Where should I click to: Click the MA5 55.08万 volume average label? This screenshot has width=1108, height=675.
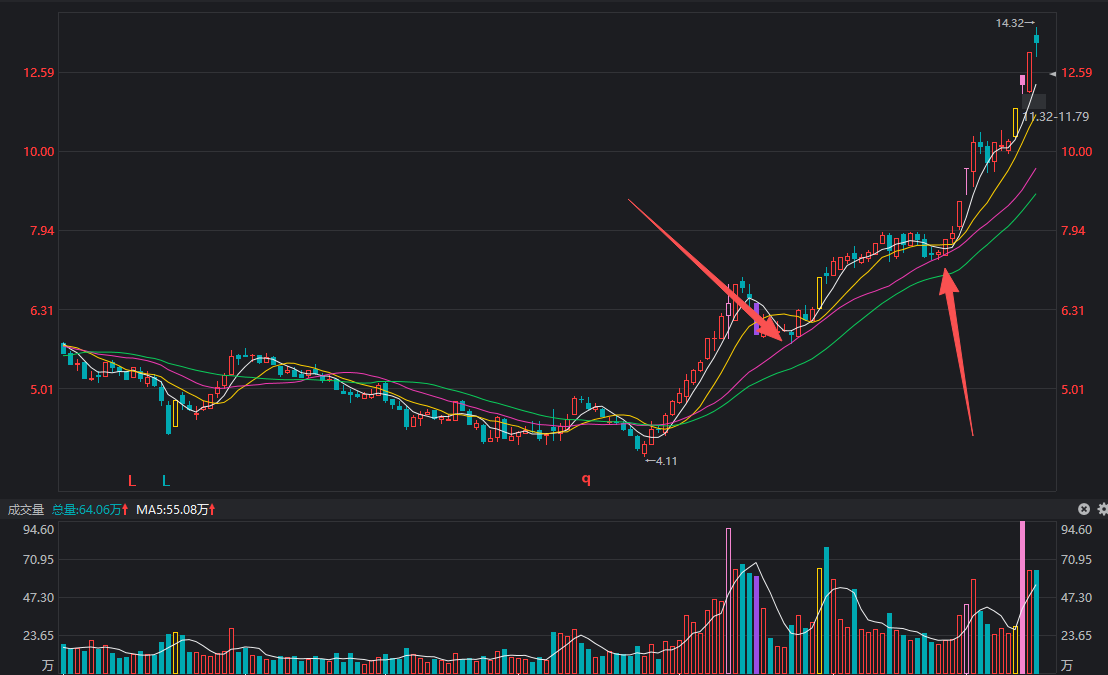pyautogui.click(x=174, y=510)
